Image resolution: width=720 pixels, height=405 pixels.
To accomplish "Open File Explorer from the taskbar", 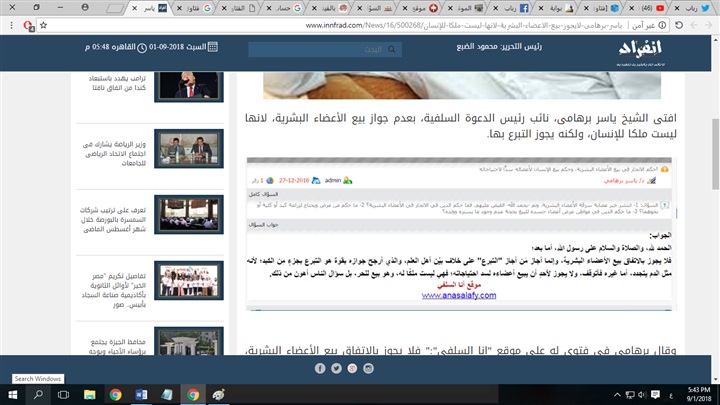I will 89,394.
